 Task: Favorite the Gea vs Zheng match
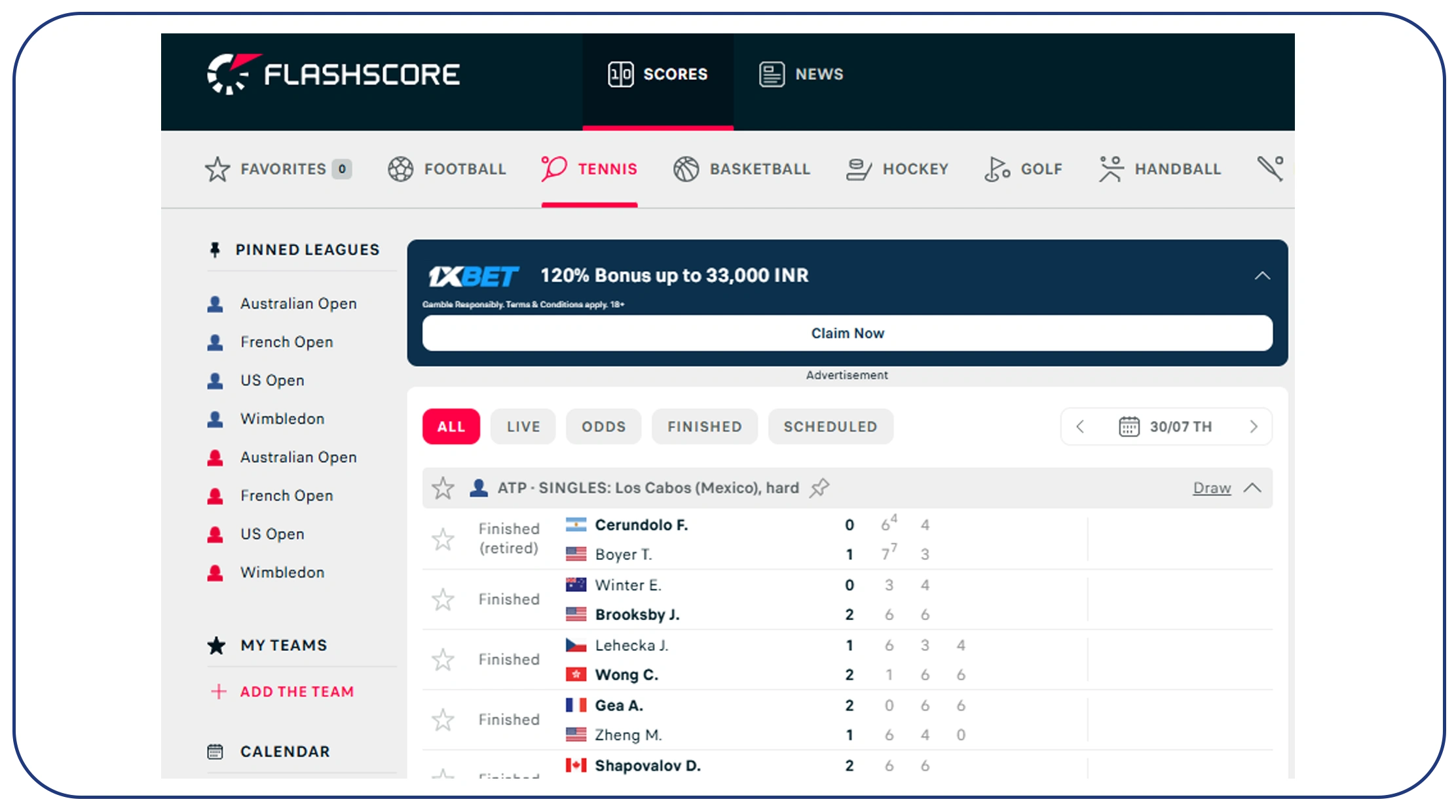click(443, 720)
